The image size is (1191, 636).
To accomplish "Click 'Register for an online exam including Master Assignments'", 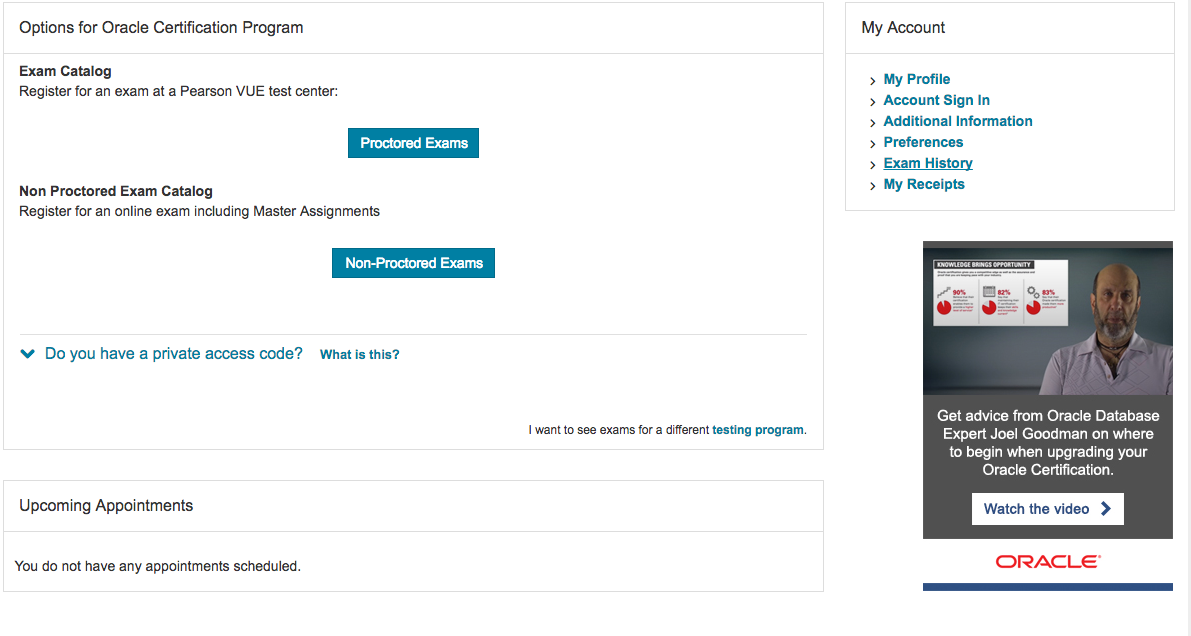I will [x=199, y=211].
